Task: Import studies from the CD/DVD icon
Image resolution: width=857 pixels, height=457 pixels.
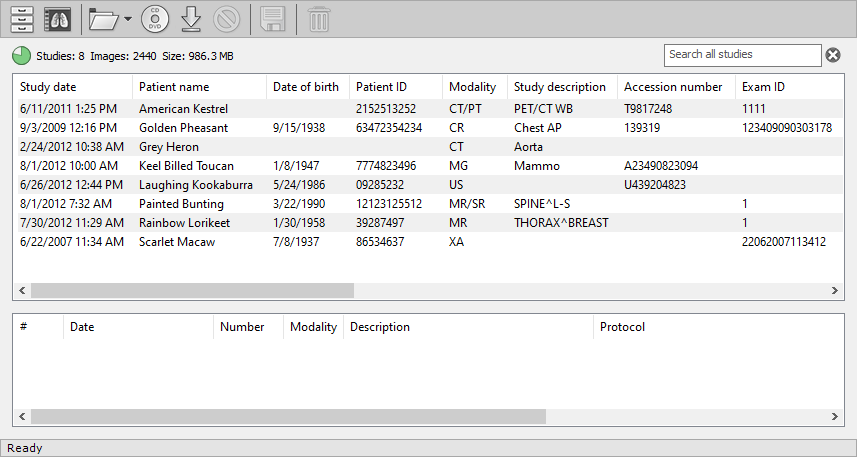Action: [x=155, y=19]
